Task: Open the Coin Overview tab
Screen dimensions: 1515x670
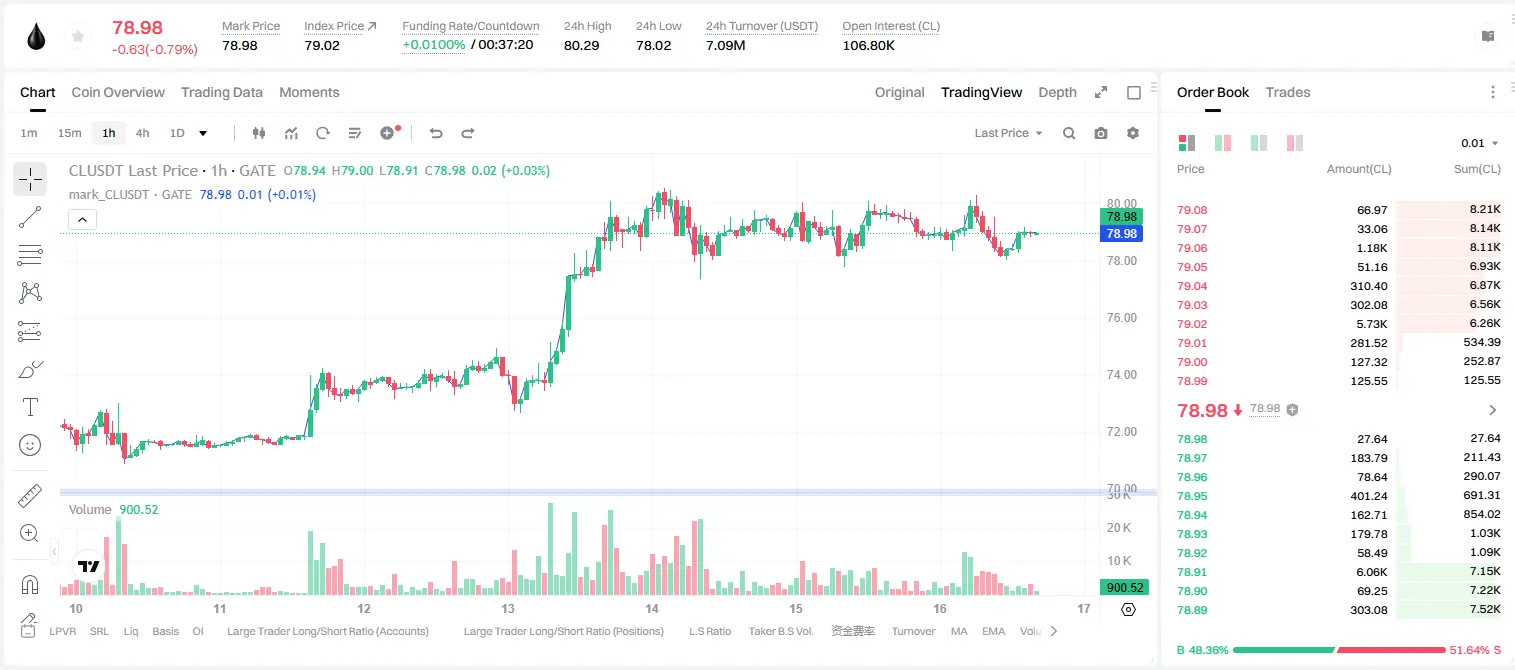Action: pos(118,92)
